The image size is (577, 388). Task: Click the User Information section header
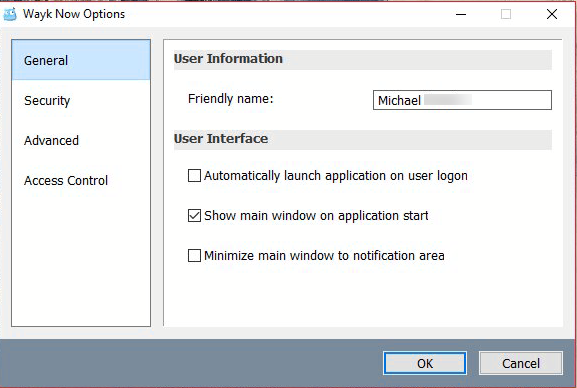[x=362, y=59]
